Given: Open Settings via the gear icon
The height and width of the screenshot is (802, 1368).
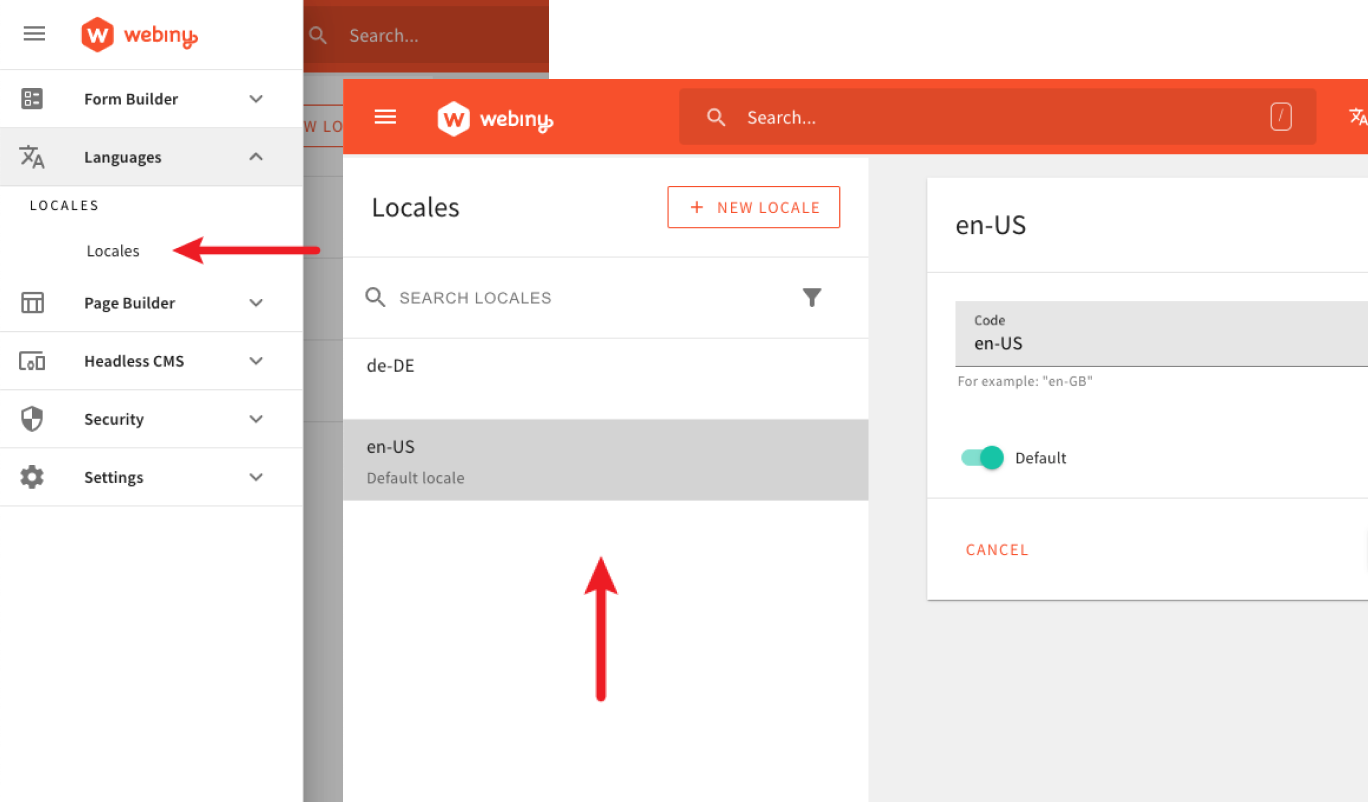Looking at the screenshot, I should [33, 477].
